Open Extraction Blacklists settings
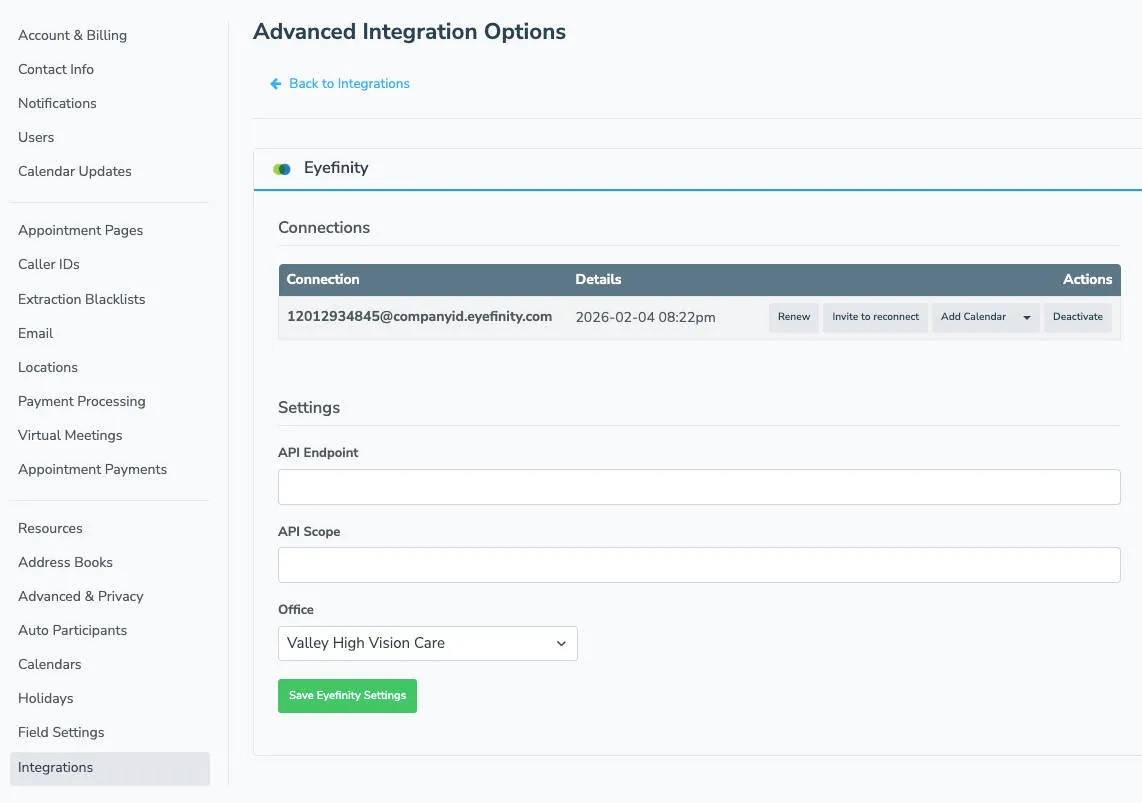1142x803 pixels. (x=81, y=299)
